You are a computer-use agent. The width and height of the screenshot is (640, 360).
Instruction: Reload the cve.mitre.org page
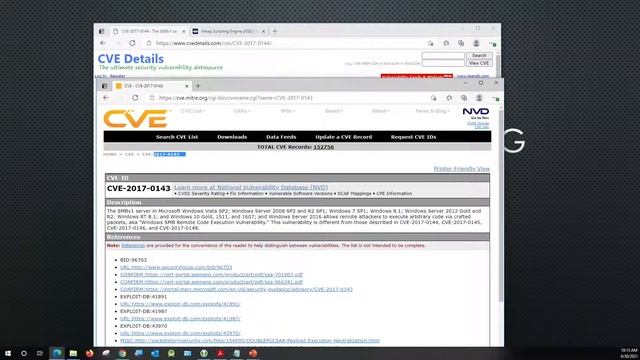pos(135,98)
